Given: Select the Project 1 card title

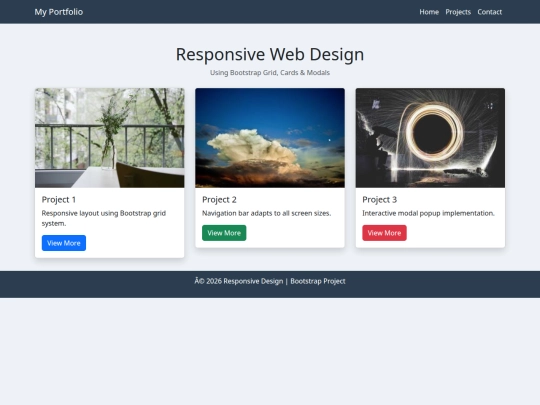Looking at the screenshot, I should click(x=59, y=200).
